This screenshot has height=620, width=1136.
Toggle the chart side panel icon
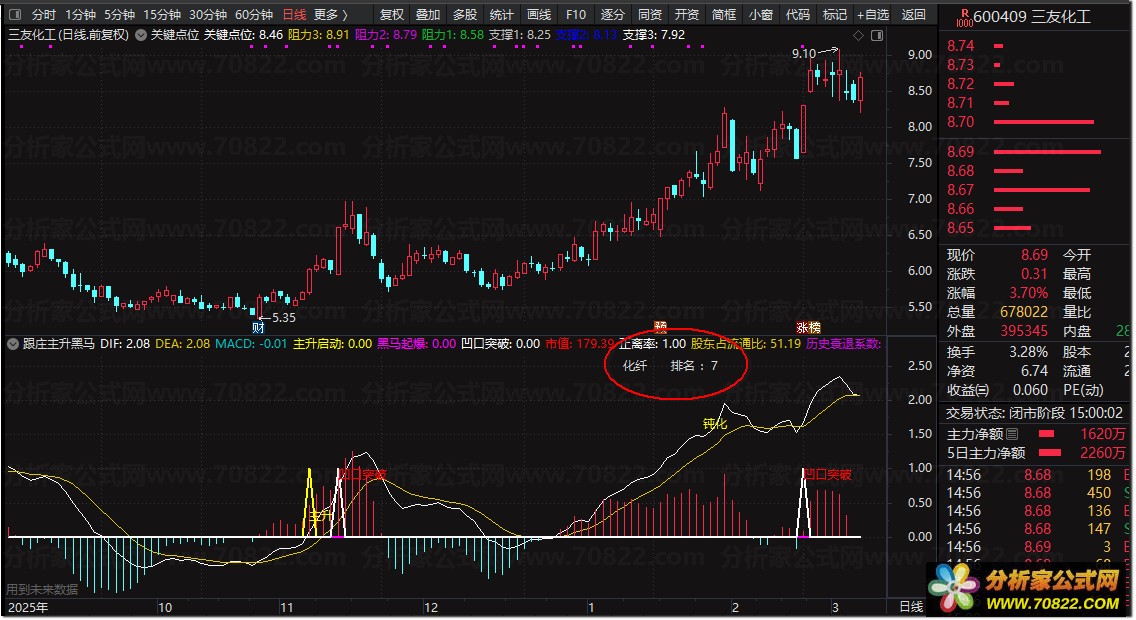tap(877, 35)
